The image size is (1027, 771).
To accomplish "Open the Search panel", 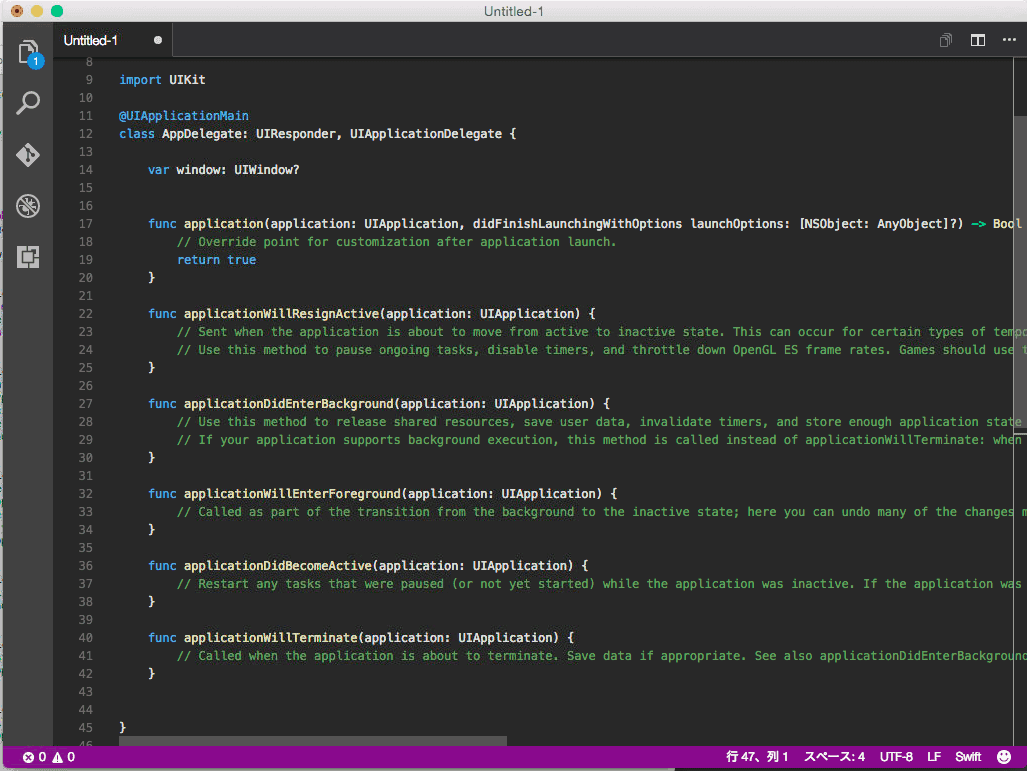I will tap(28, 102).
